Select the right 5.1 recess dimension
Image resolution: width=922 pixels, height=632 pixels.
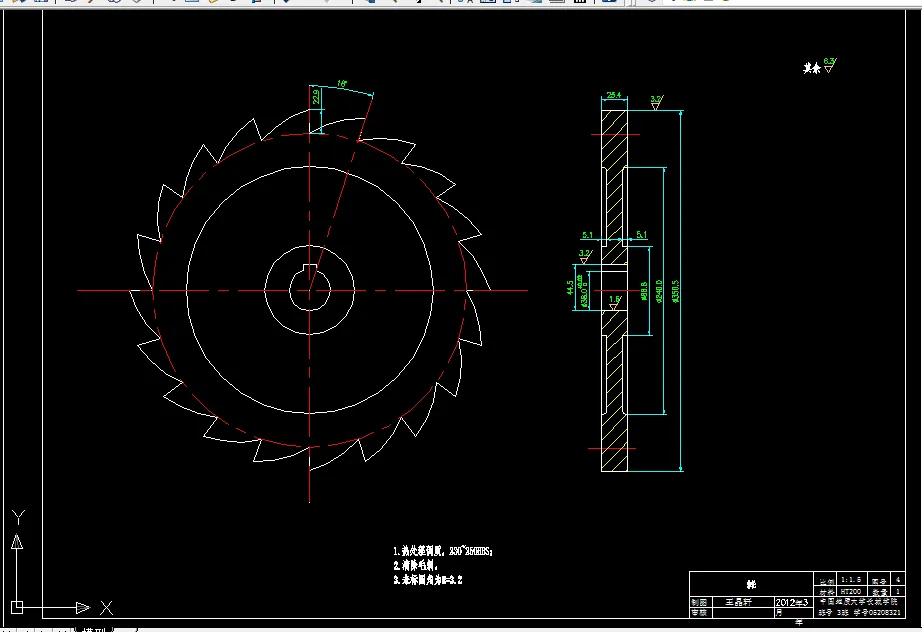(x=642, y=235)
